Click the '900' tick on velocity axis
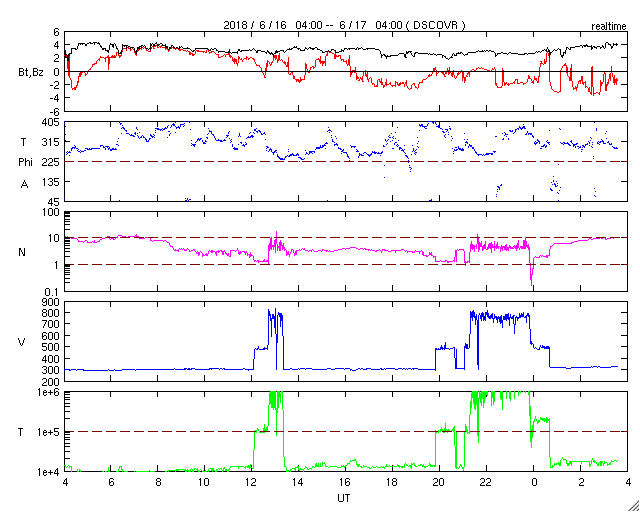Image resolution: width=640 pixels, height=512 pixels. 52,302
